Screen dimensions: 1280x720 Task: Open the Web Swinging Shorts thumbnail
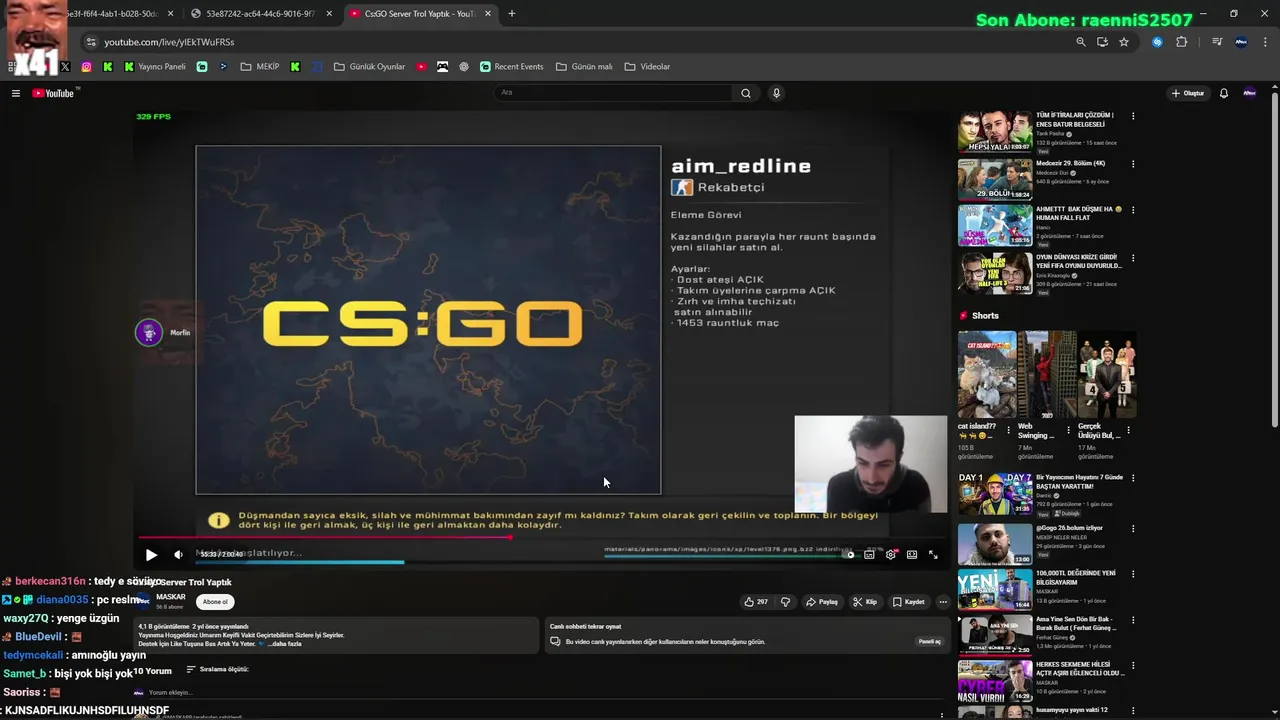coord(1047,375)
